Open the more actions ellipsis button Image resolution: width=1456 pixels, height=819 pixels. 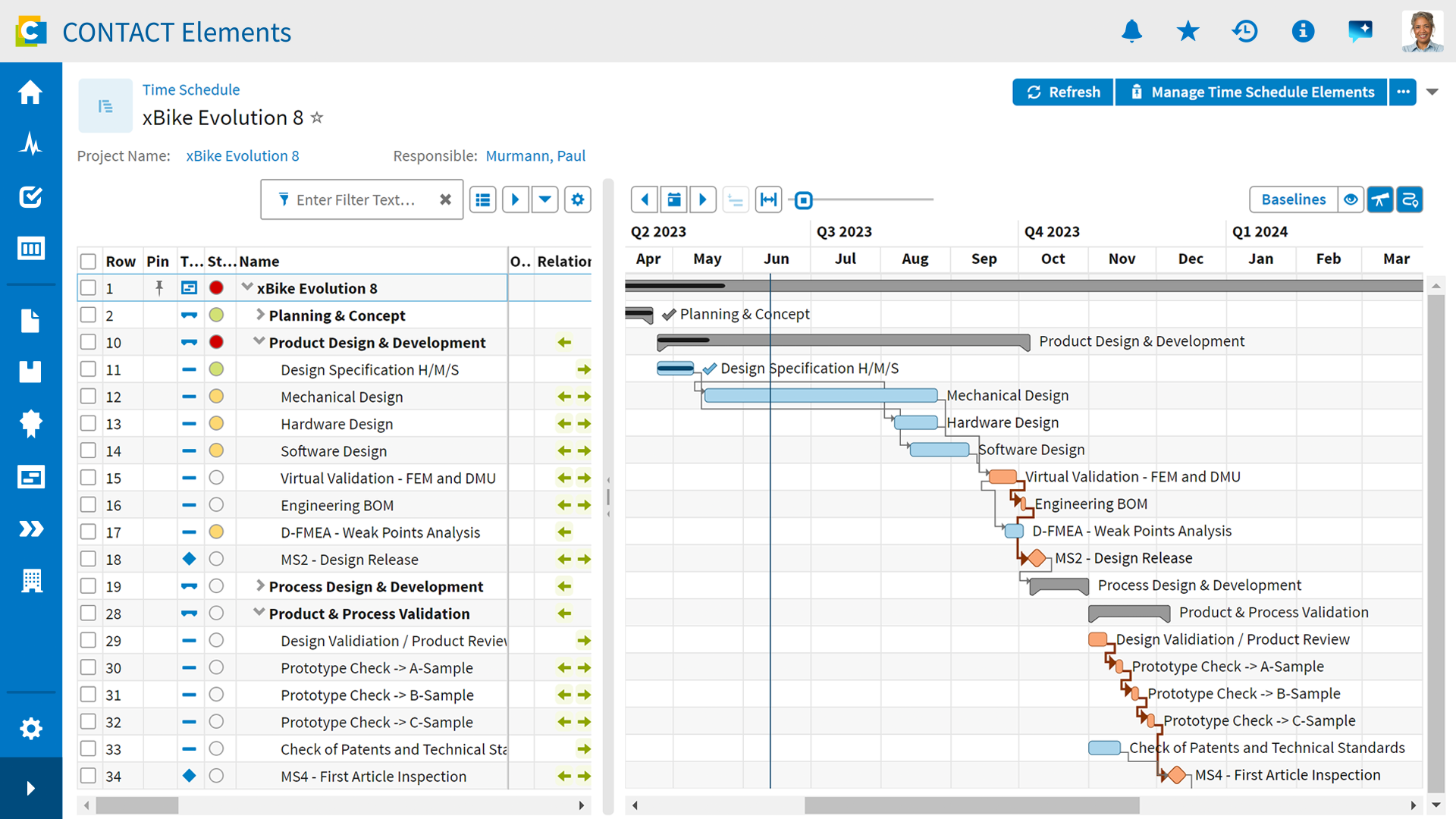point(1403,92)
